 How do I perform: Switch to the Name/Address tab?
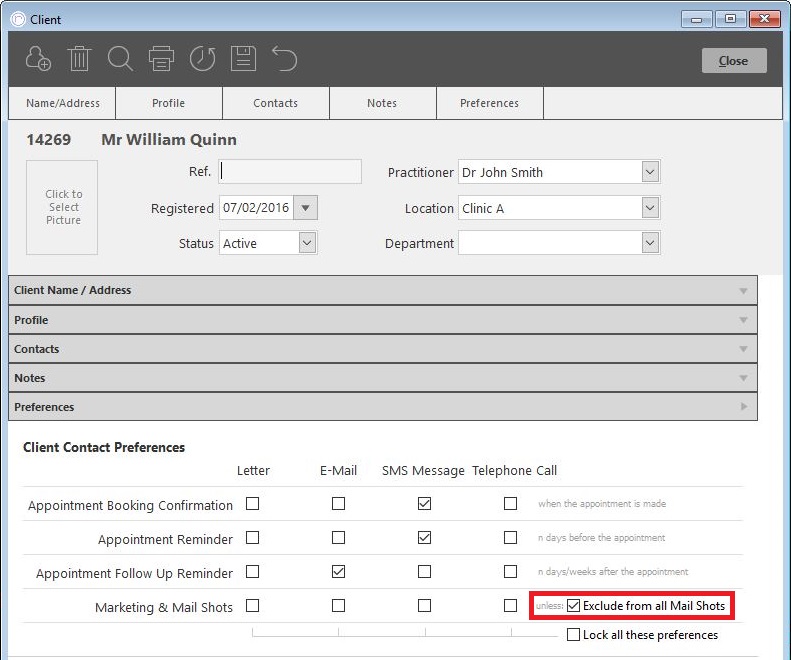click(63, 103)
